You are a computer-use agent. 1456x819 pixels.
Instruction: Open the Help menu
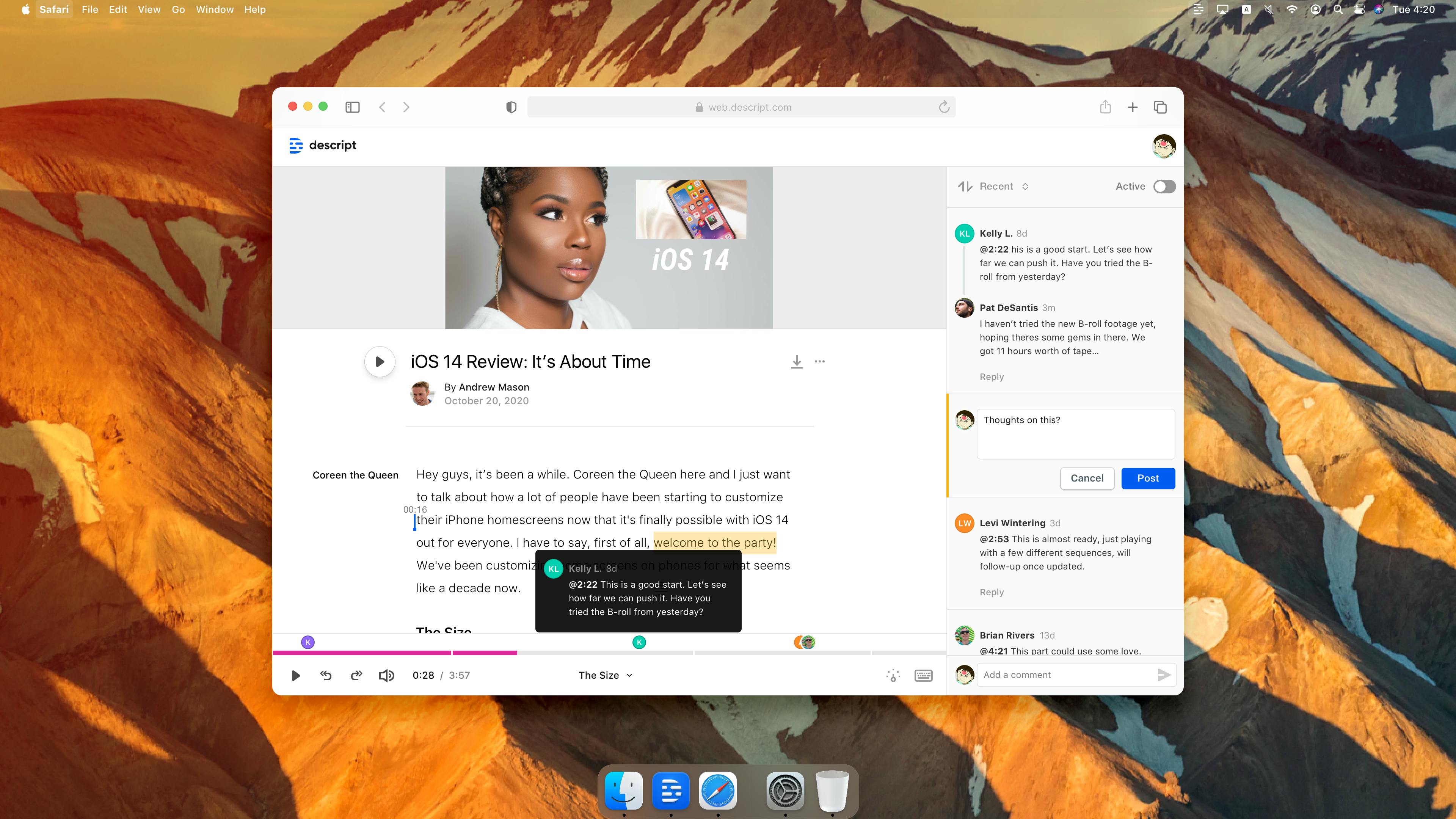click(x=255, y=9)
